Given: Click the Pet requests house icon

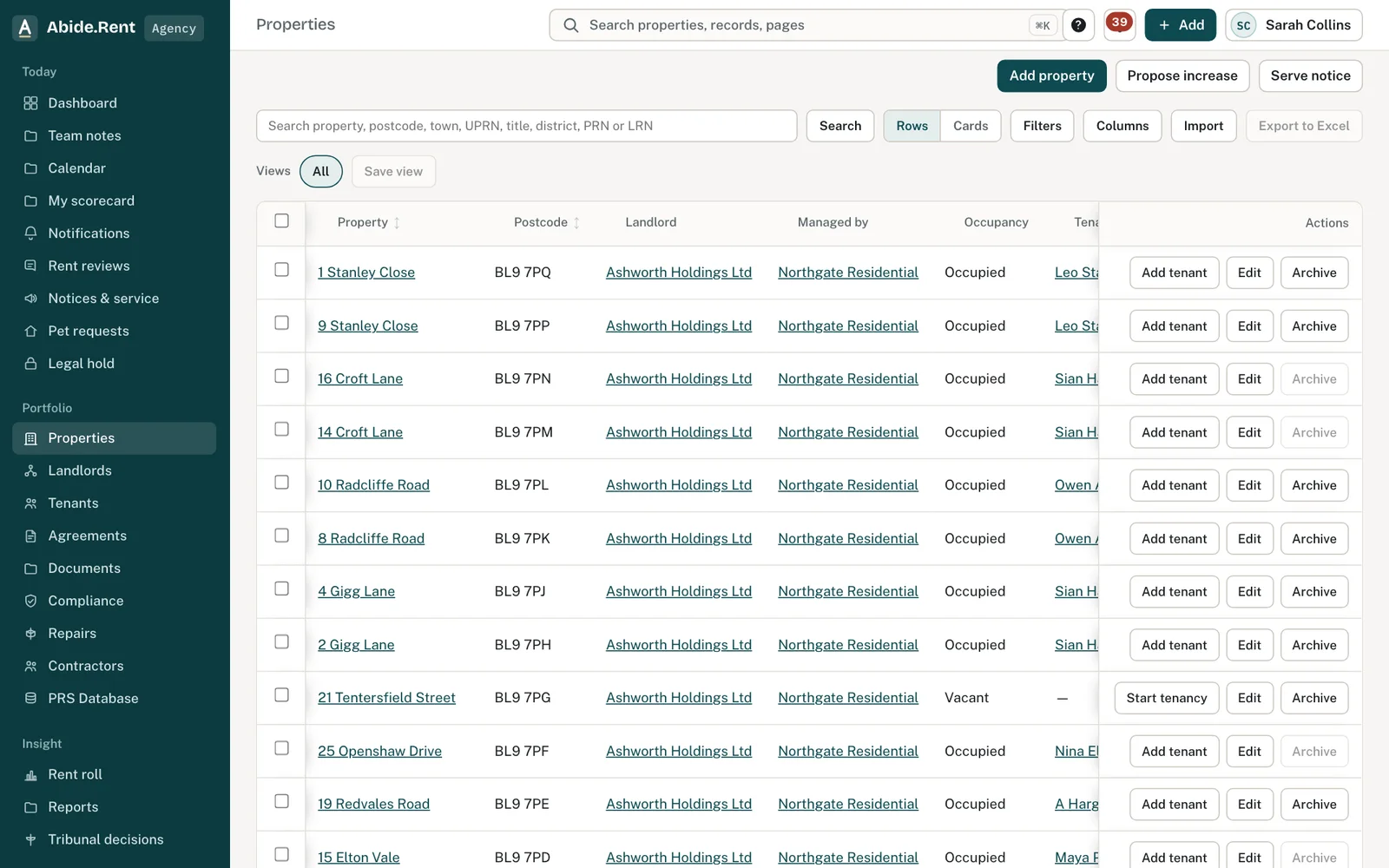Looking at the screenshot, I should [30, 331].
